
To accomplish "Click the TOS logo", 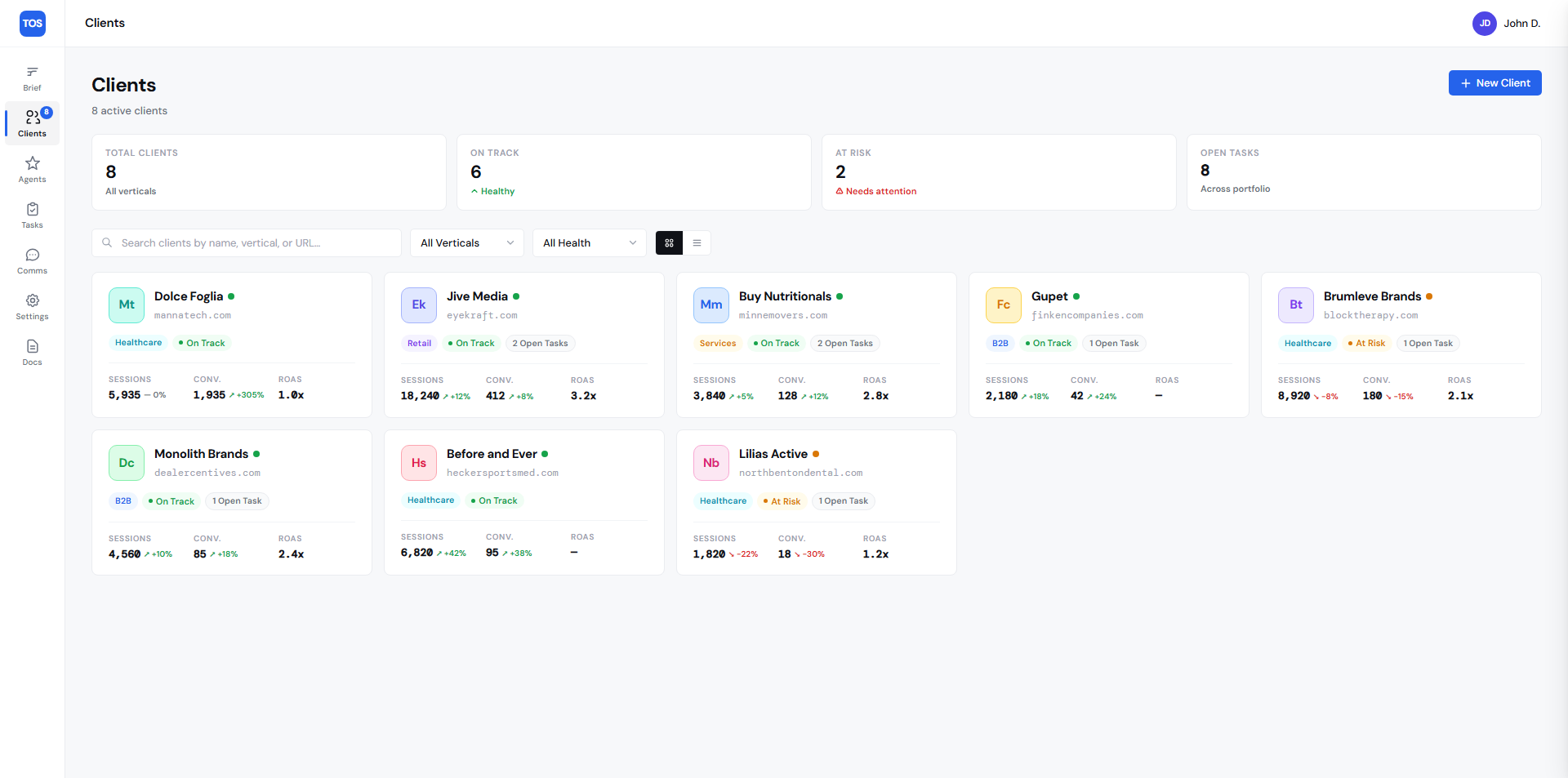I will pos(33,24).
